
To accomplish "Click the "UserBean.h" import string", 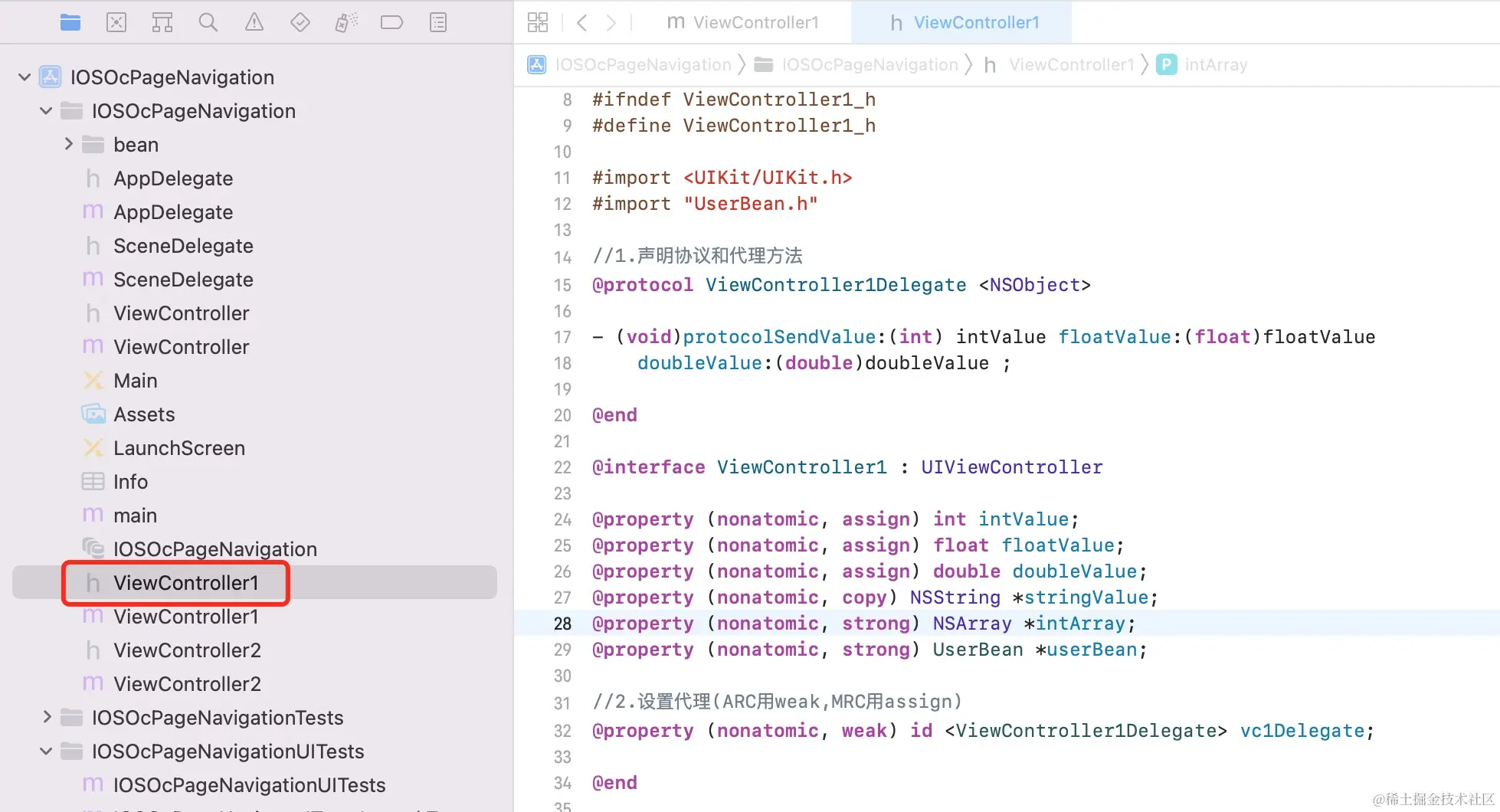I will 751,204.
